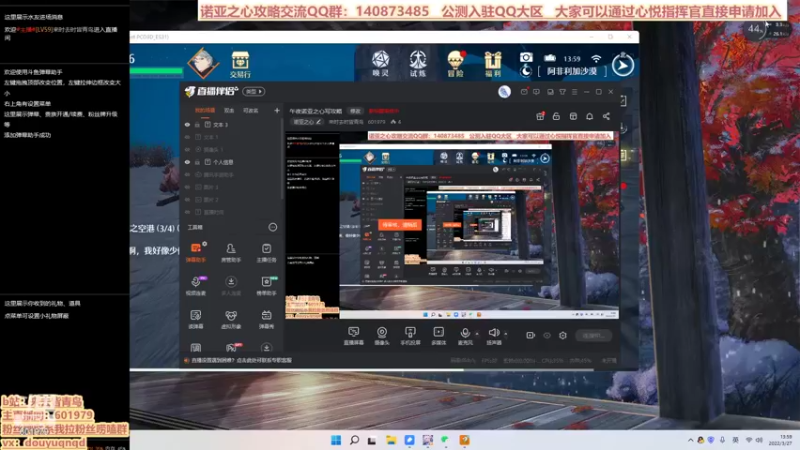Show the 文本 1 source with eye icon
800x450 pixels.
[187, 137]
